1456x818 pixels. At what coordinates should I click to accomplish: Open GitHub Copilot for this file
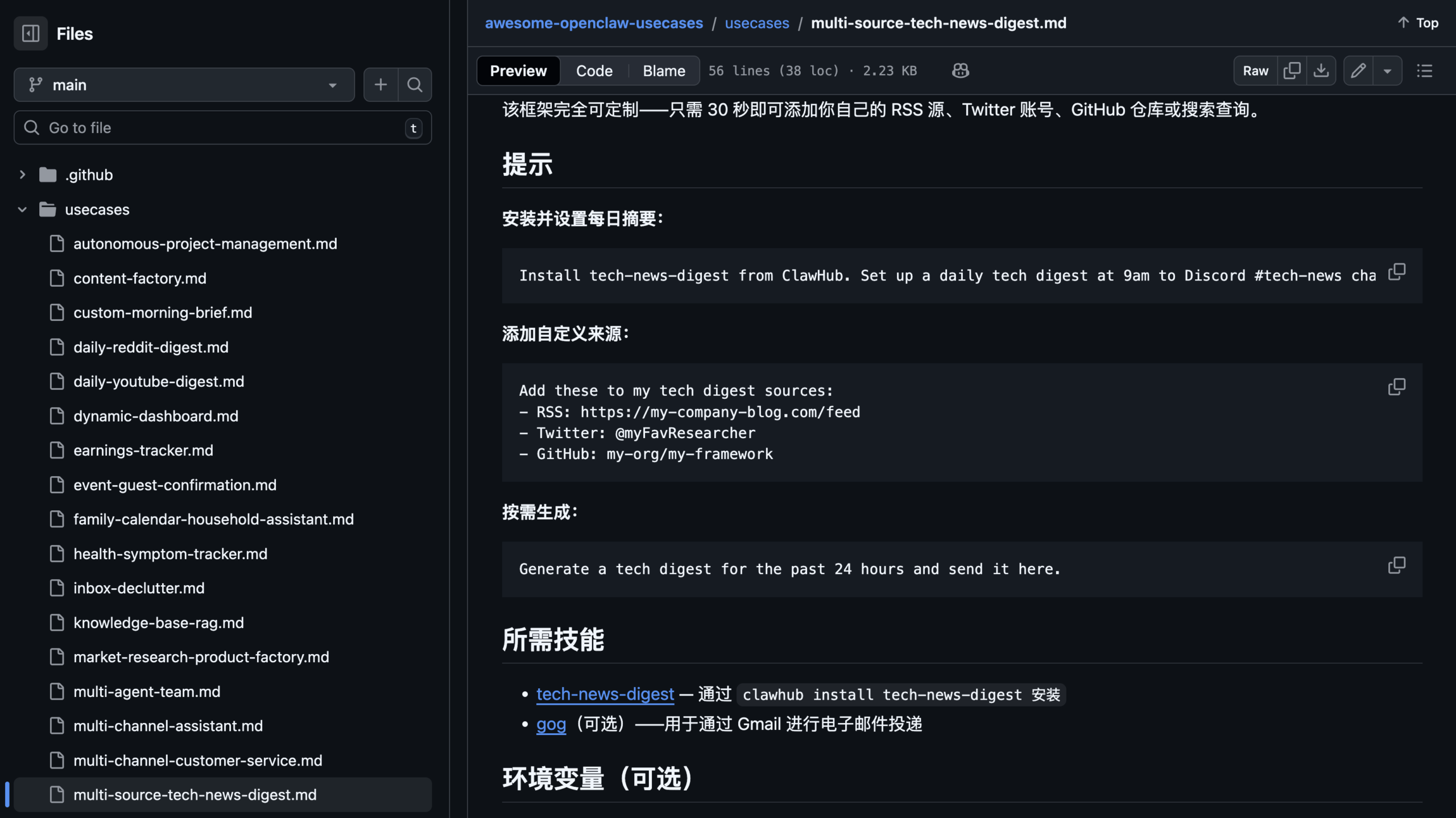(x=959, y=70)
